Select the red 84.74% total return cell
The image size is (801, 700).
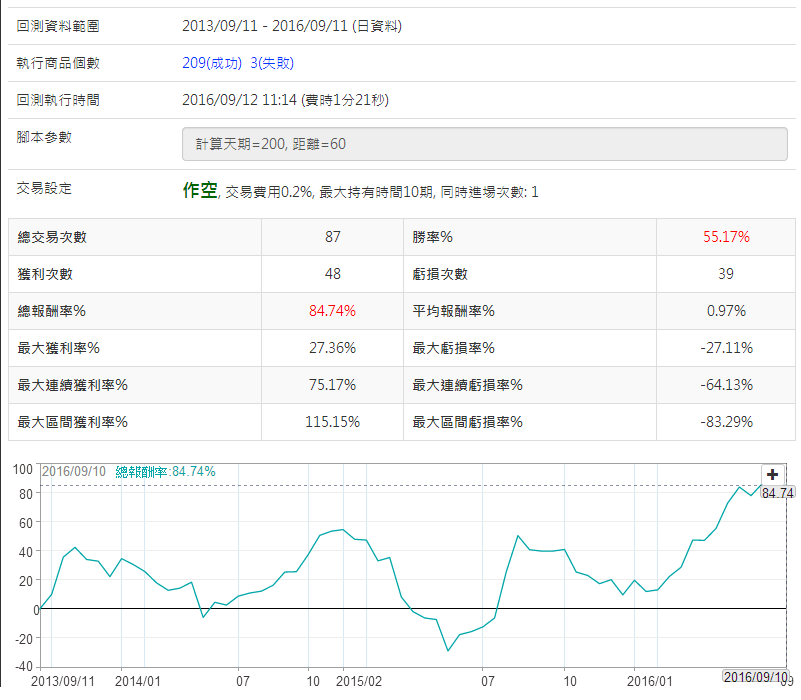pyautogui.click(x=332, y=311)
